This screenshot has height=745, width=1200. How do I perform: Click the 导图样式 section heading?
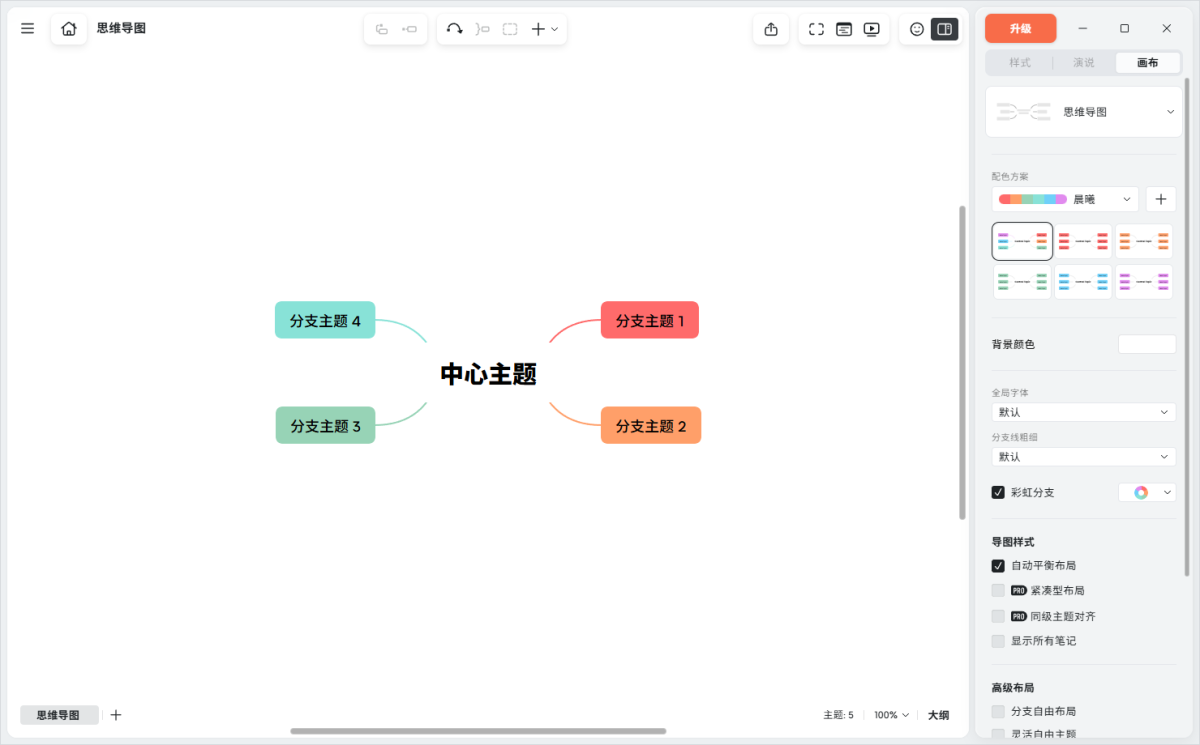pos(1013,541)
